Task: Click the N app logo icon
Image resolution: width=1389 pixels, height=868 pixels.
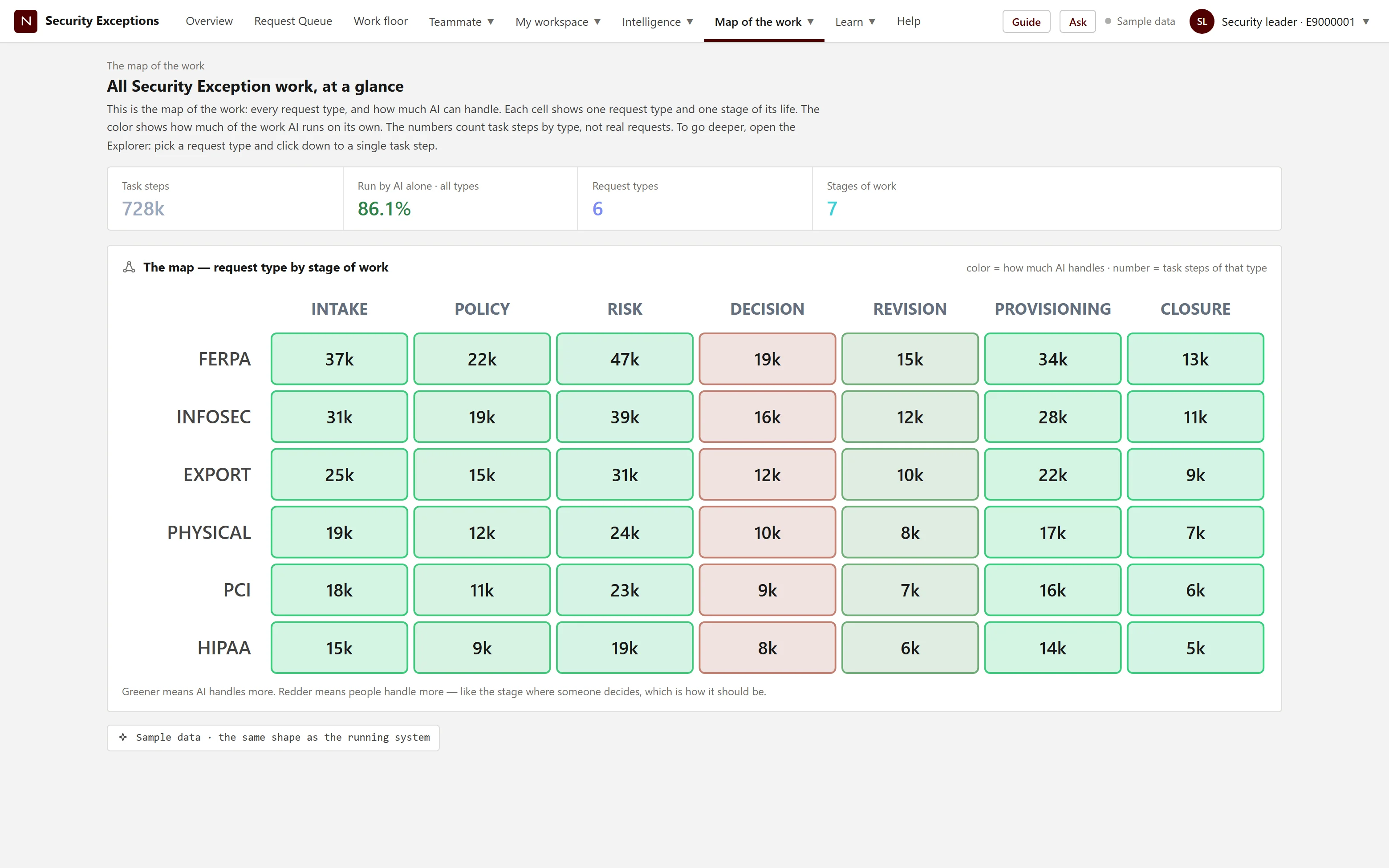Action: click(26, 21)
